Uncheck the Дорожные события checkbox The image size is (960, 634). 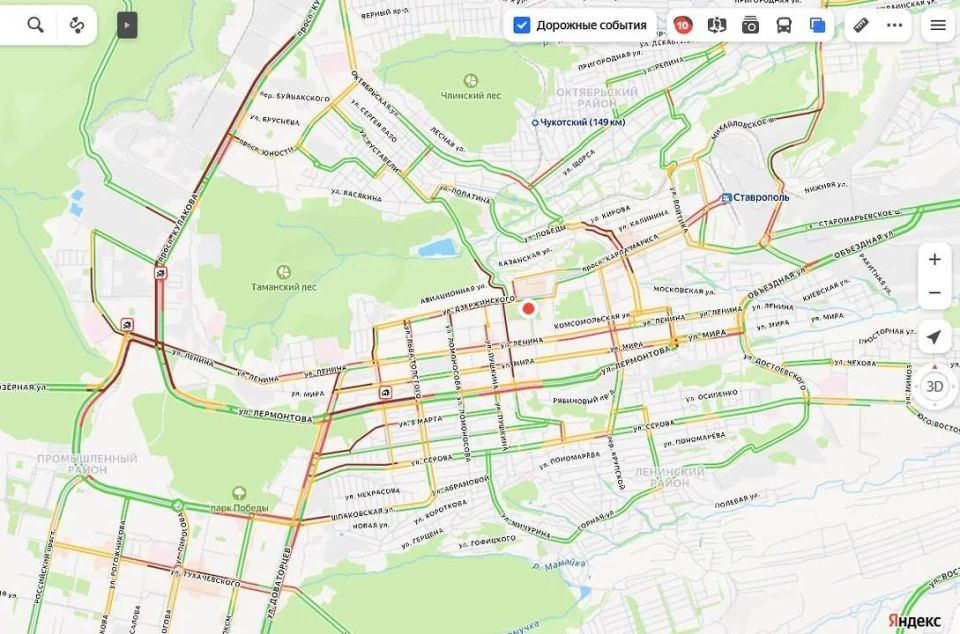522,25
